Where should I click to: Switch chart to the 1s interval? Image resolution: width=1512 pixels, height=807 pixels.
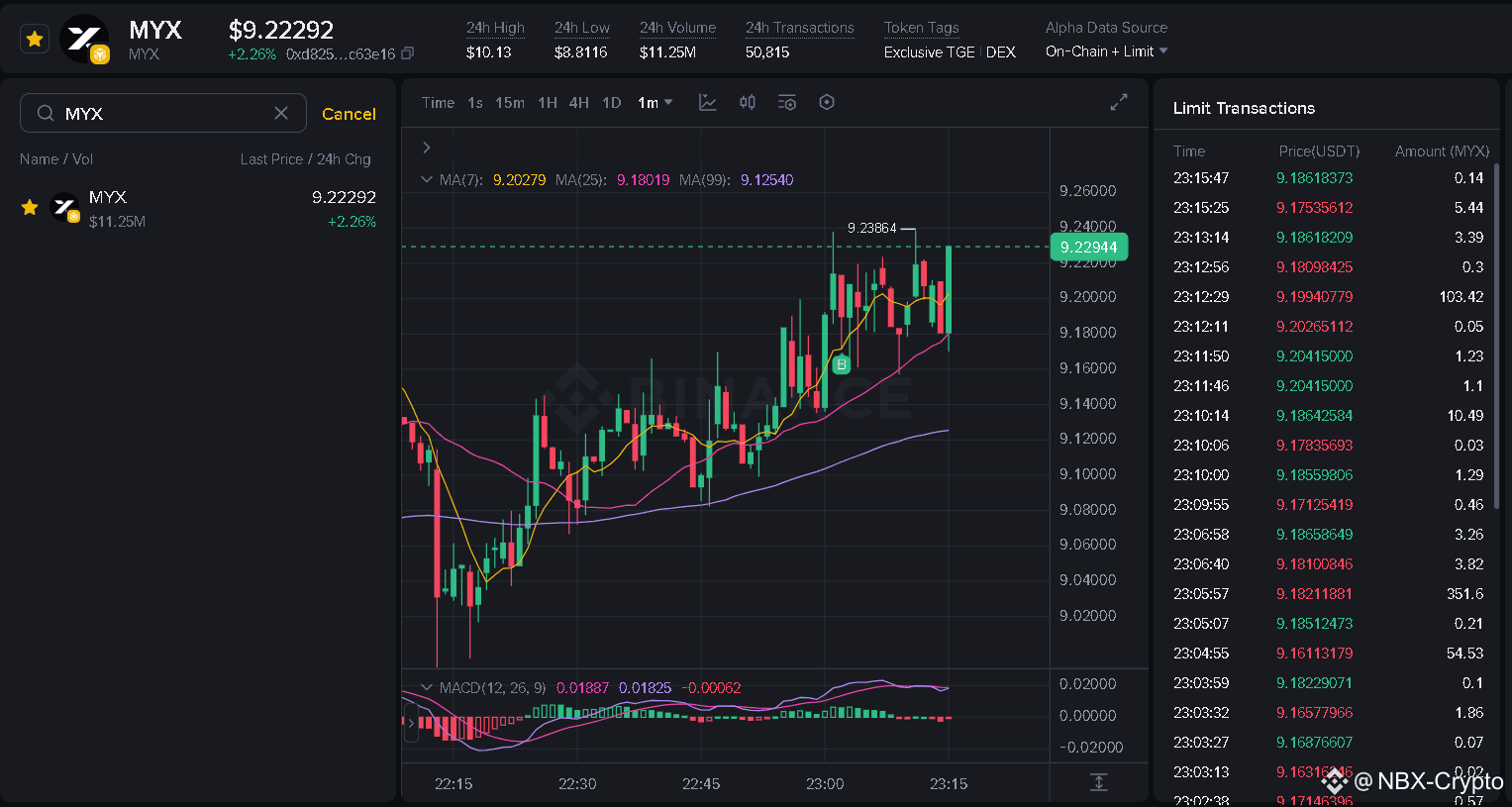[x=475, y=103]
